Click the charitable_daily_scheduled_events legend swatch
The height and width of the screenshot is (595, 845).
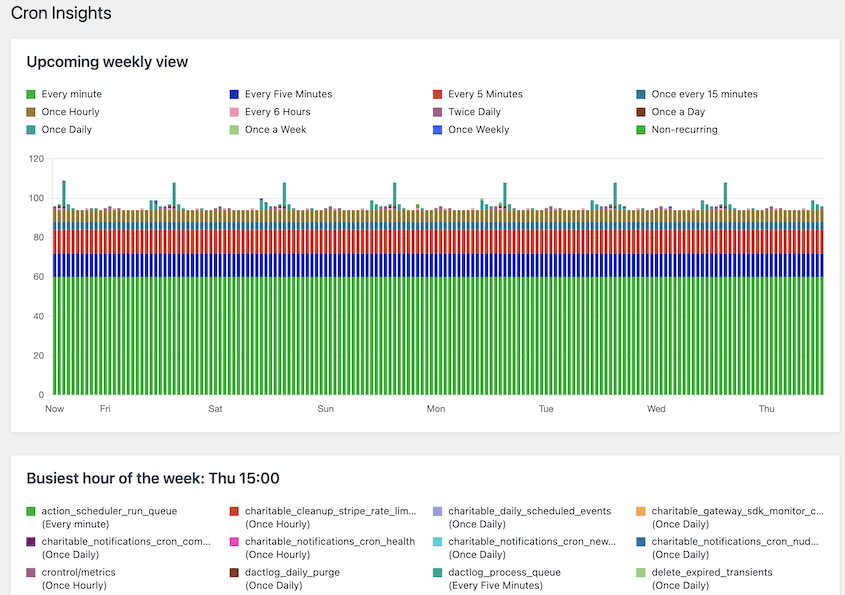[x=438, y=511]
